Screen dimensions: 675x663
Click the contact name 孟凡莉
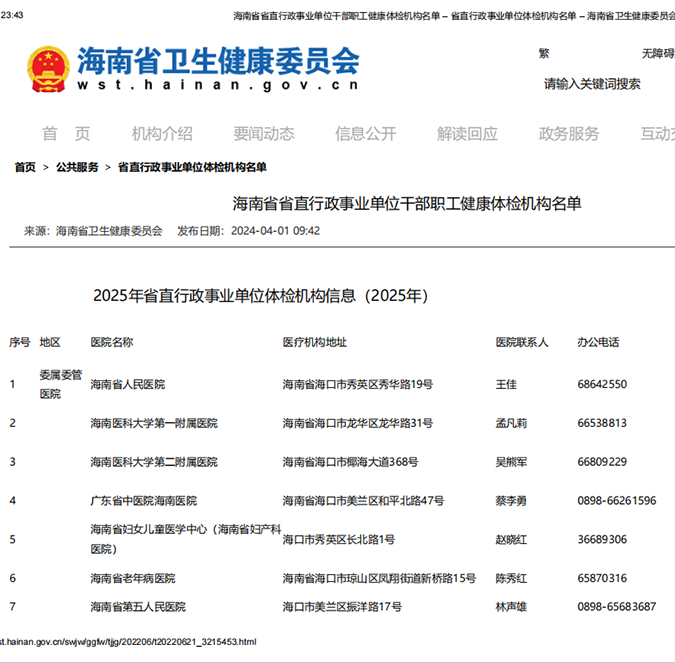coord(511,423)
